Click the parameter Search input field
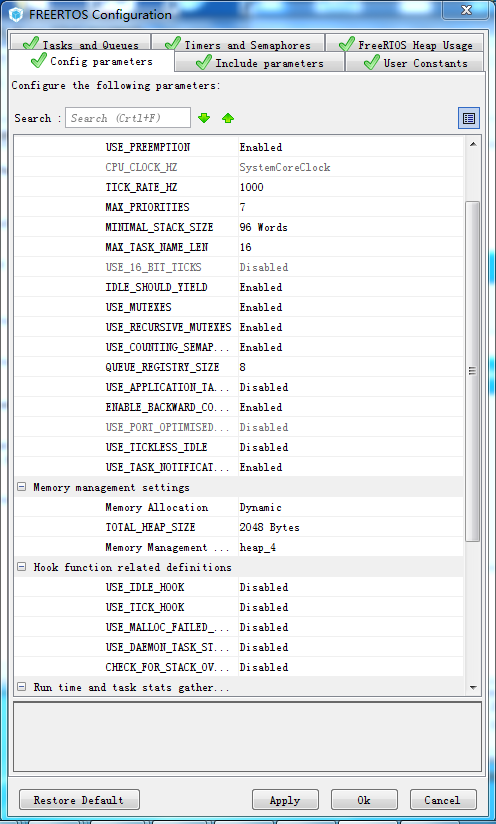The image size is (496, 824). pos(128,118)
